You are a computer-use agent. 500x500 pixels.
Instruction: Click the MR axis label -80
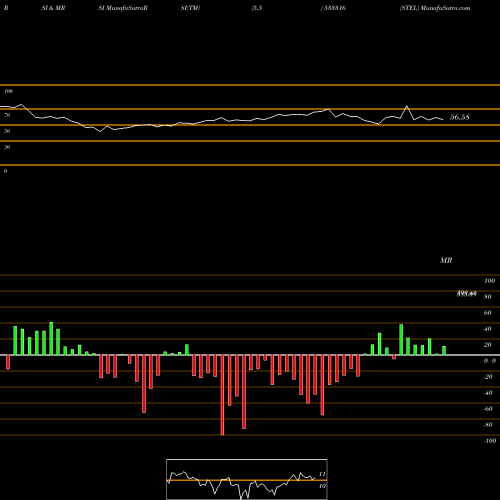[x=488, y=425]
